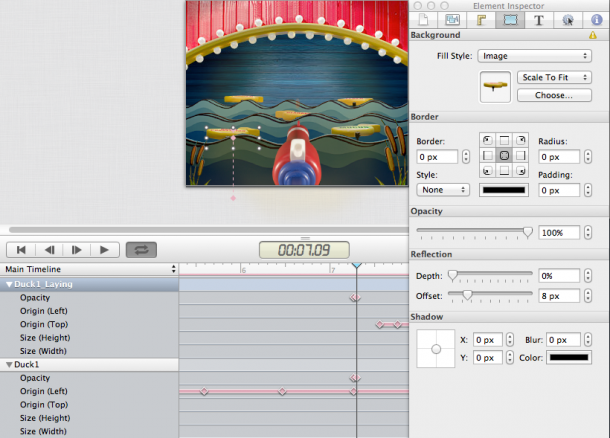Switch to the Typography inspector tab
Viewport: 610px width, 438px height.
[x=539, y=18]
